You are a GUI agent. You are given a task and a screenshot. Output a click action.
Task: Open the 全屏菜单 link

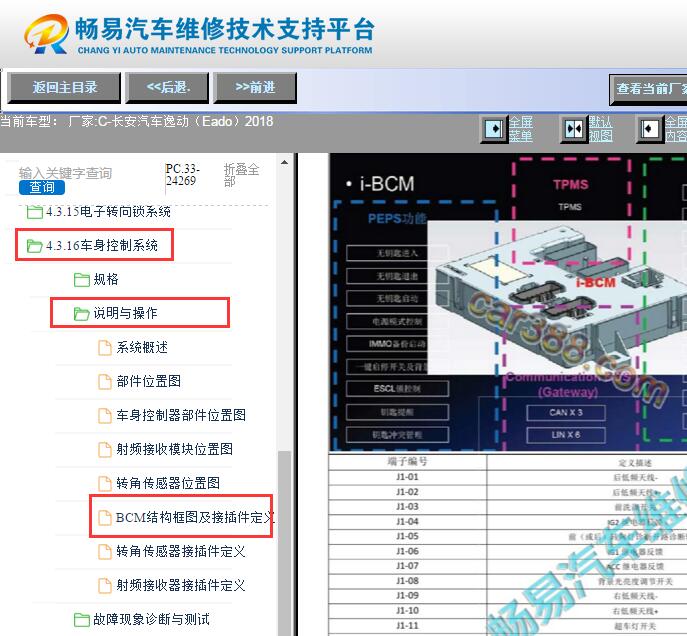click(x=521, y=129)
